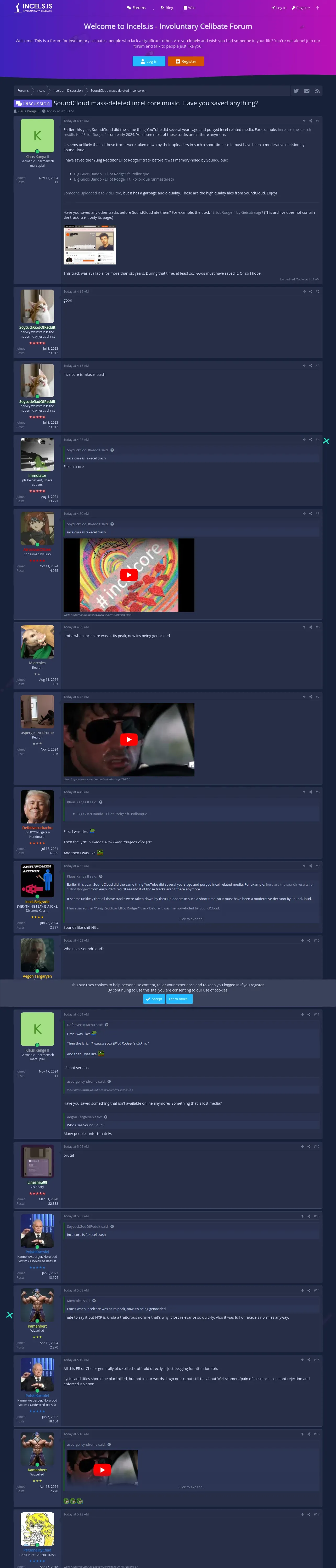Expand the quoted video in post #16
Image resolution: width=336 pixels, height=1568 pixels.
coord(192,1487)
